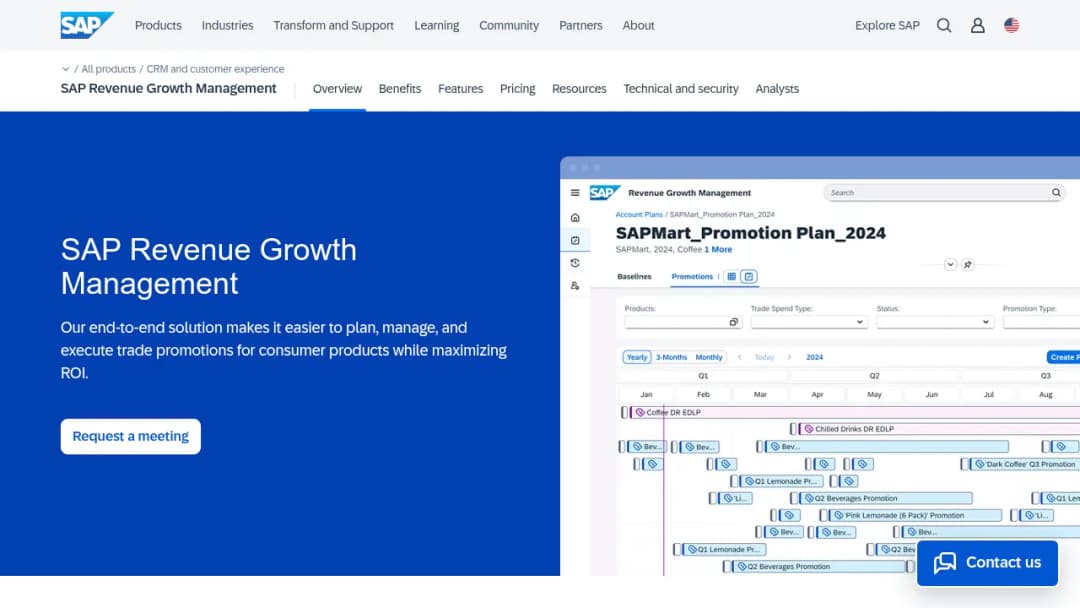Click the 1 More link
Screen dimensions: 1080x608
pos(718,249)
